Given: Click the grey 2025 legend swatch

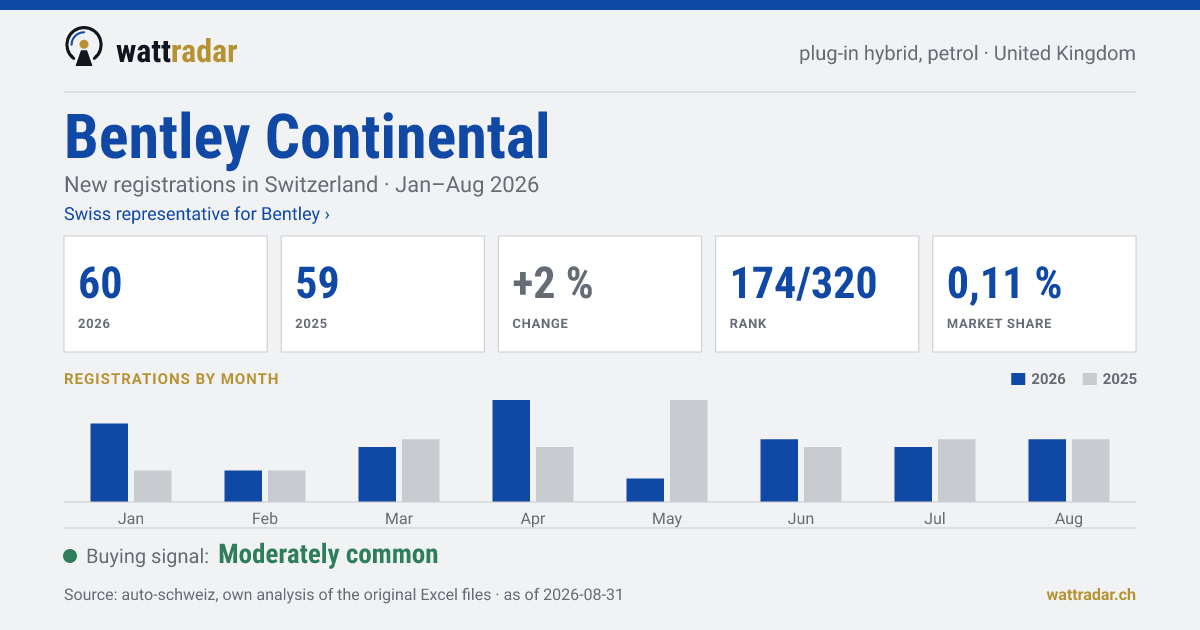Looking at the screenshot, I should point(1091,379).
